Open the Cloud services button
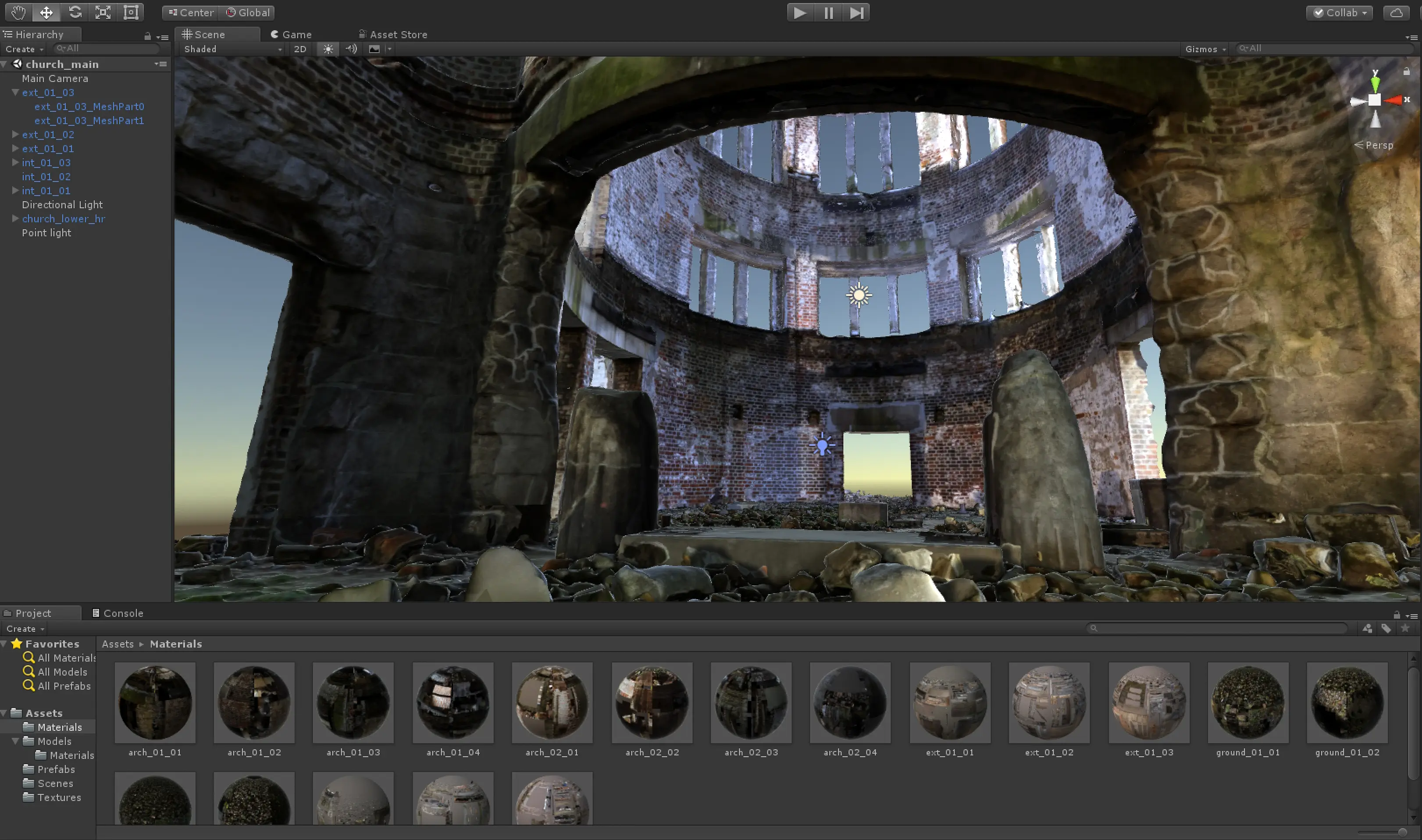 click(1396, 12)
